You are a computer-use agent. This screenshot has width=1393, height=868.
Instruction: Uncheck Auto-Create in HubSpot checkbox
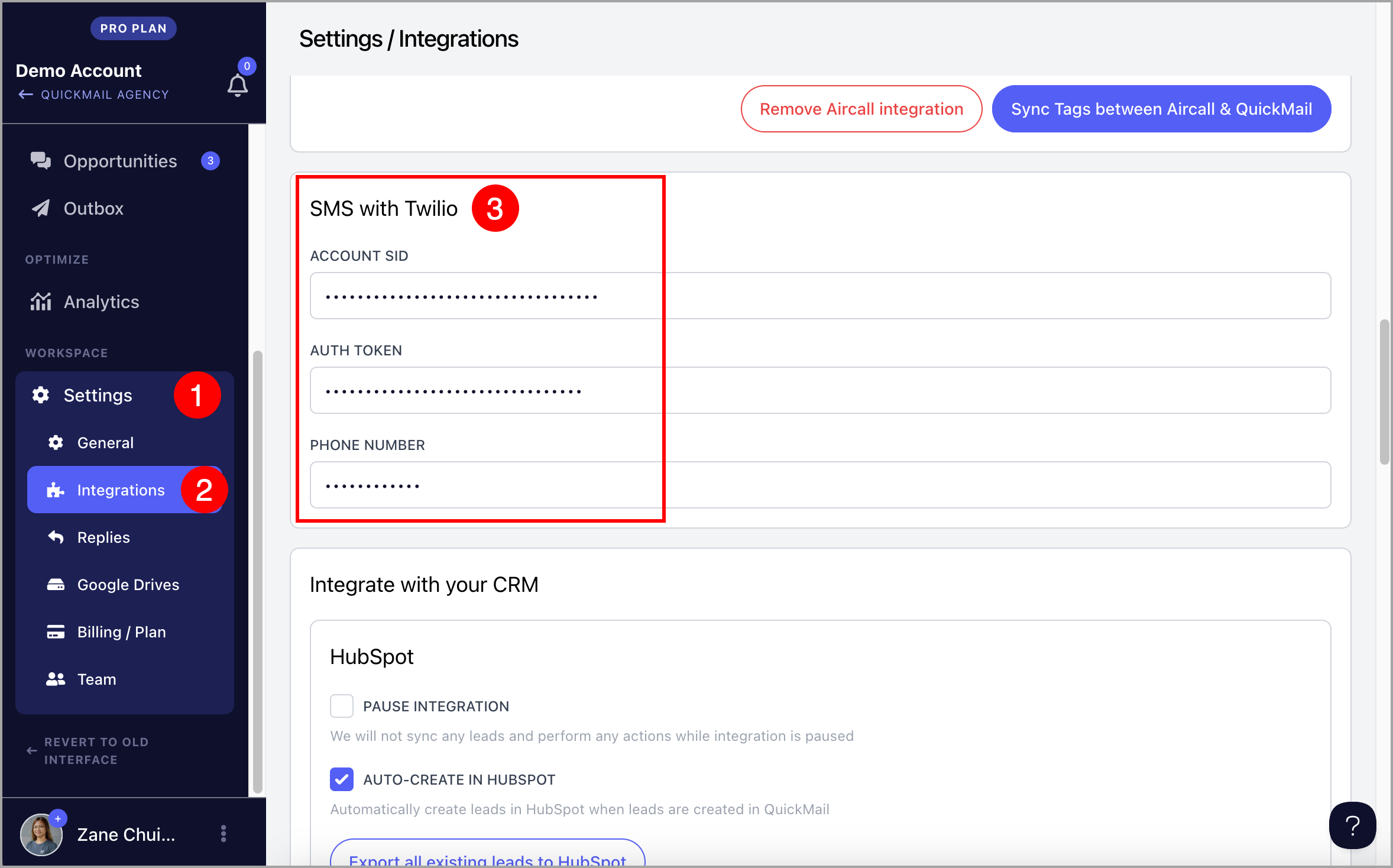coord(342,779)
